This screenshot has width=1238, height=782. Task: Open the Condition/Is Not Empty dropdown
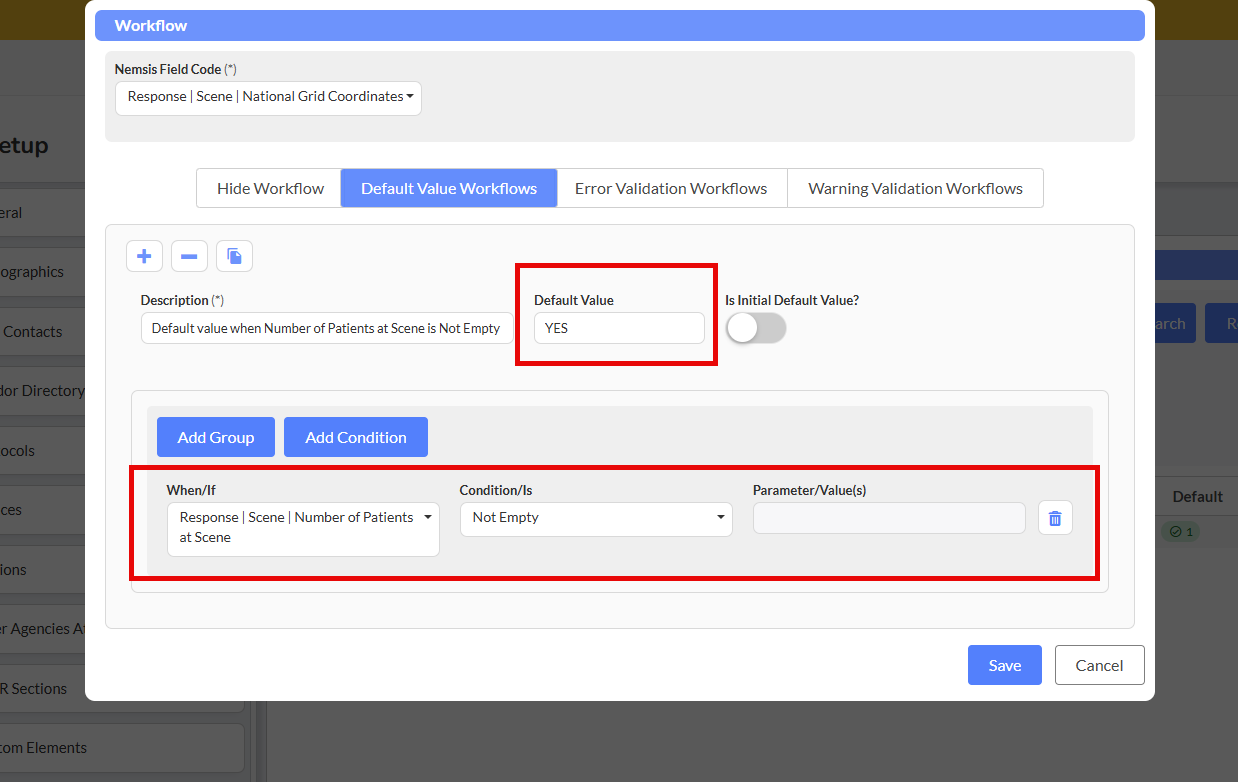tap(596, 518)
